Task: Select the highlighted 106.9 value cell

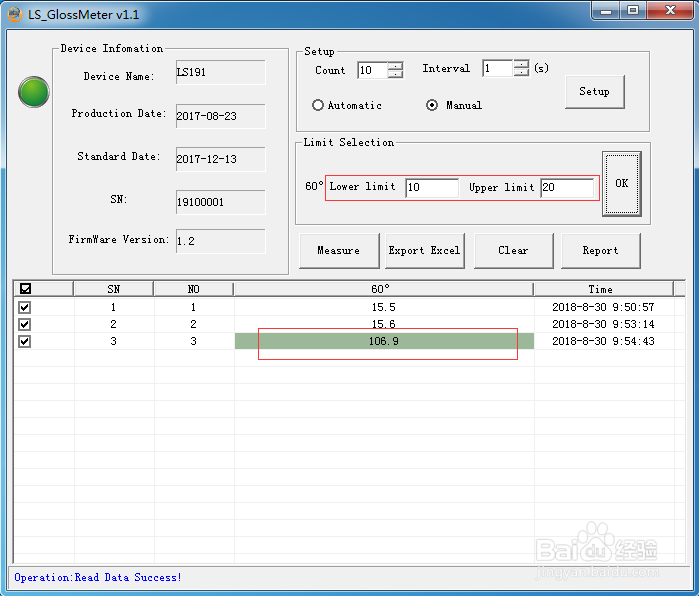Action: pyautogui.click(x=384, y=341)
